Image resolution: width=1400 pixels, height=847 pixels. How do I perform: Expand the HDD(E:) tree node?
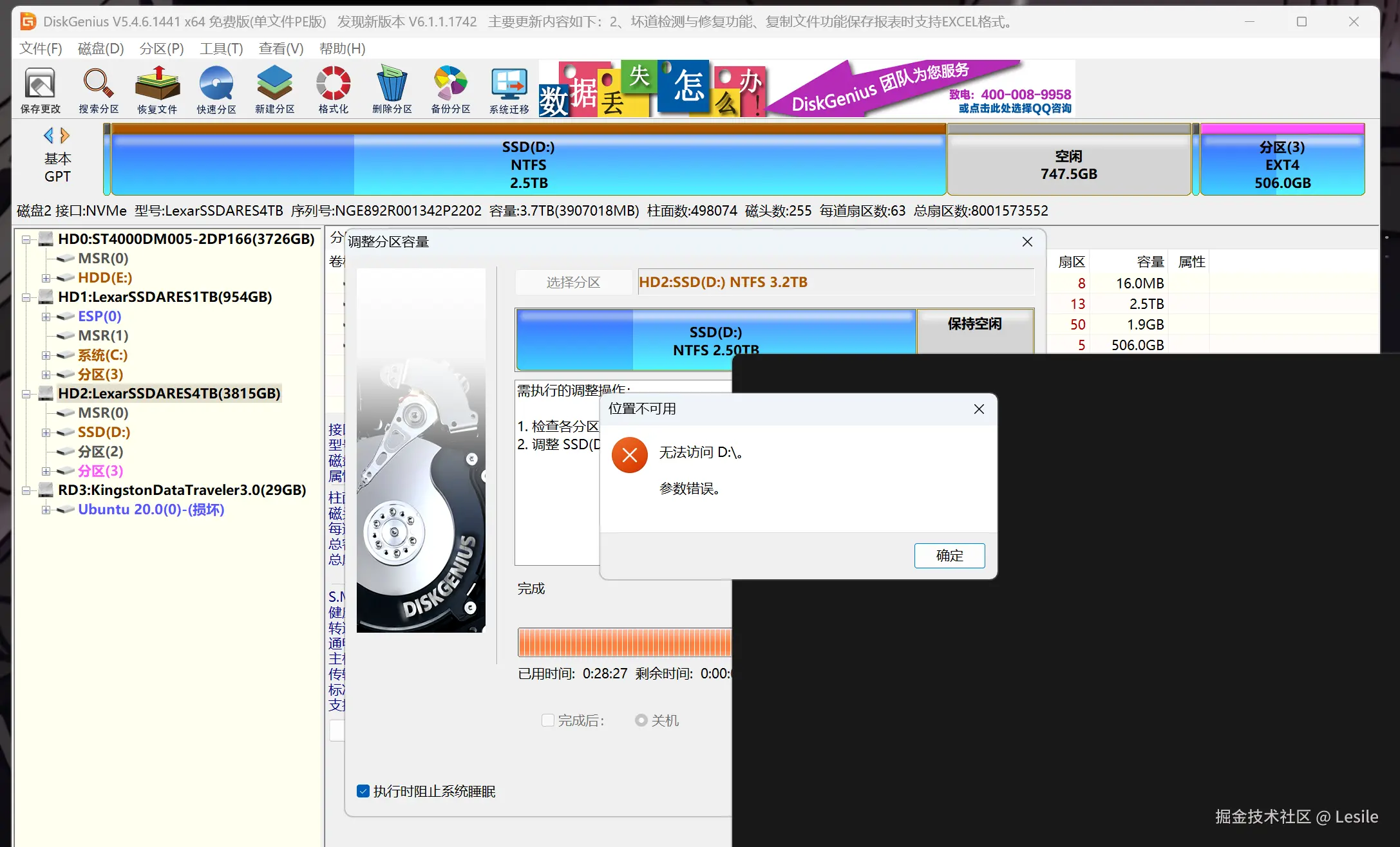[46, 278]
